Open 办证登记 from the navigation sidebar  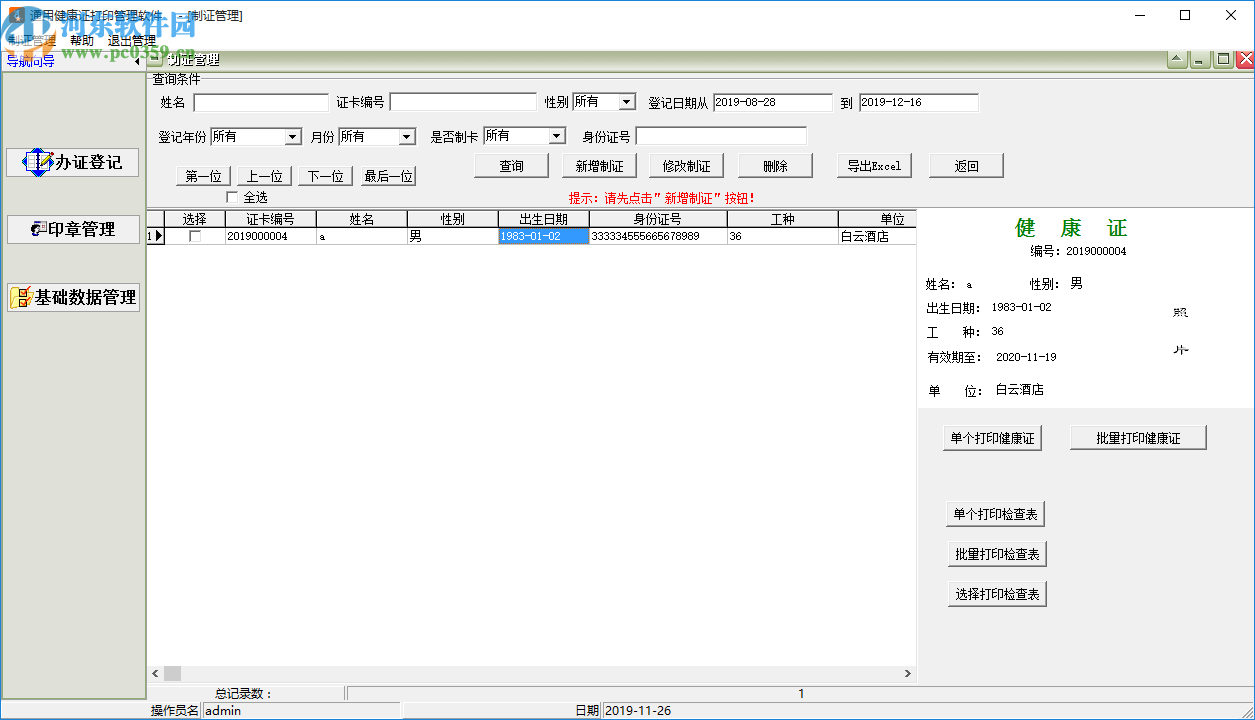(73, 162)
